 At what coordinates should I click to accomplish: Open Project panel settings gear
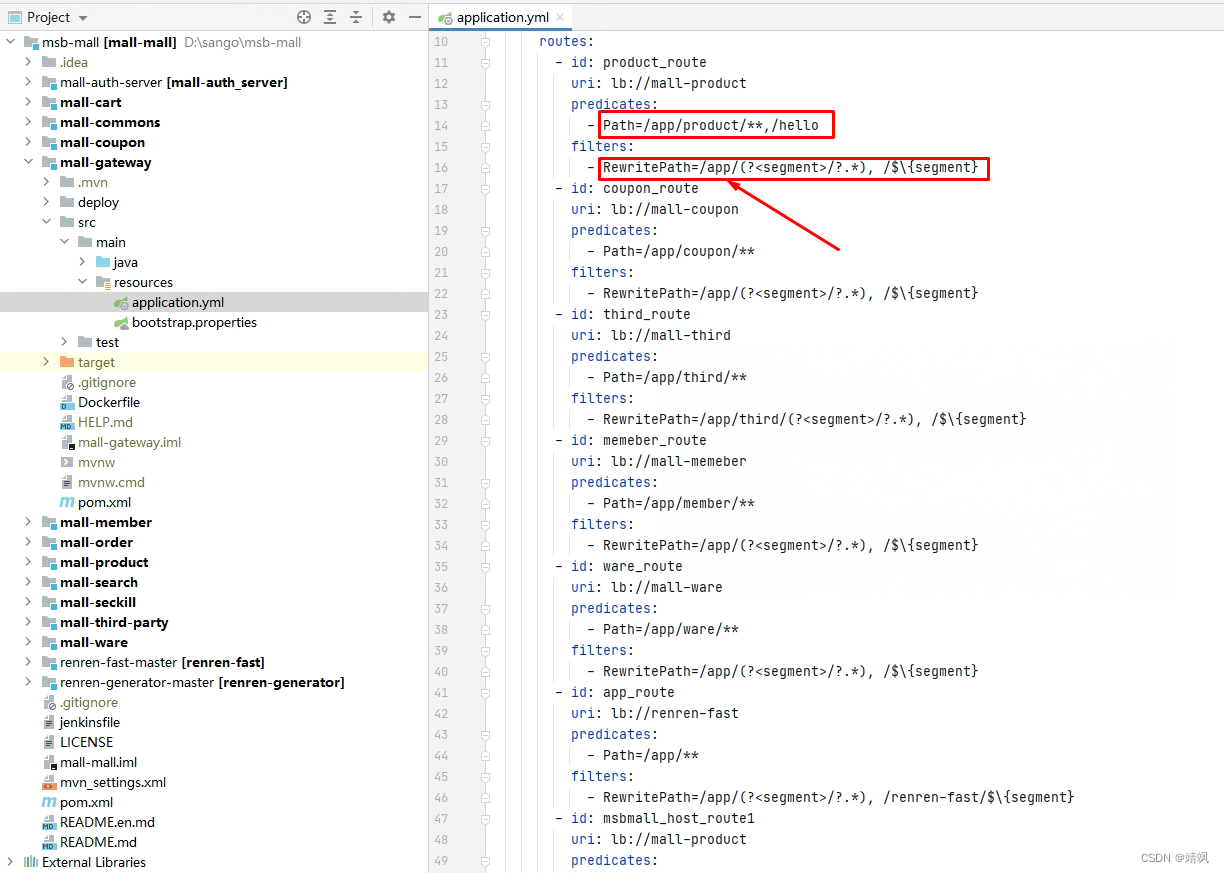click(389, 17)
